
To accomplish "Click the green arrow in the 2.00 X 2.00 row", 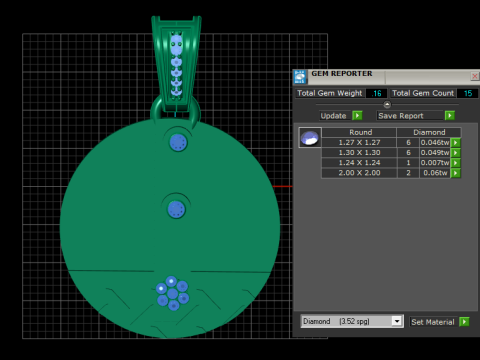I will [x=455, y=173].
